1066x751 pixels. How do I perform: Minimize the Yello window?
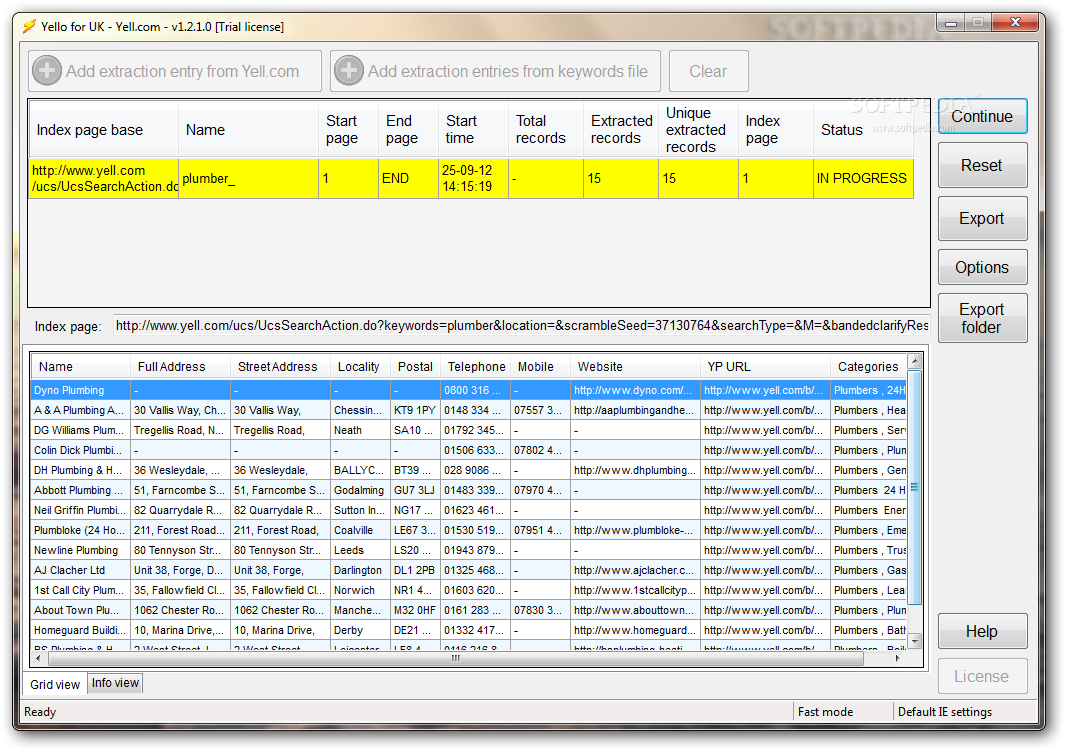[951, 23]
